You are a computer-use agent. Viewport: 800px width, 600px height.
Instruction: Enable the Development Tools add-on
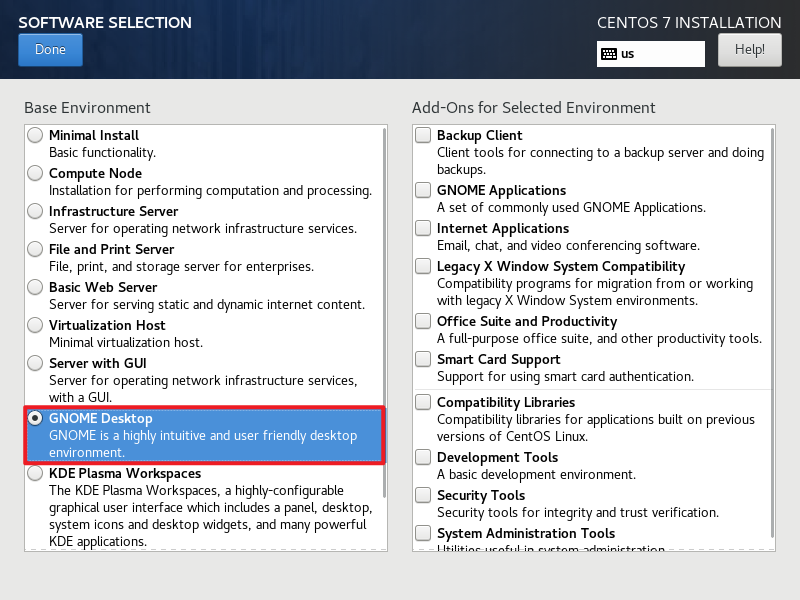423,456
